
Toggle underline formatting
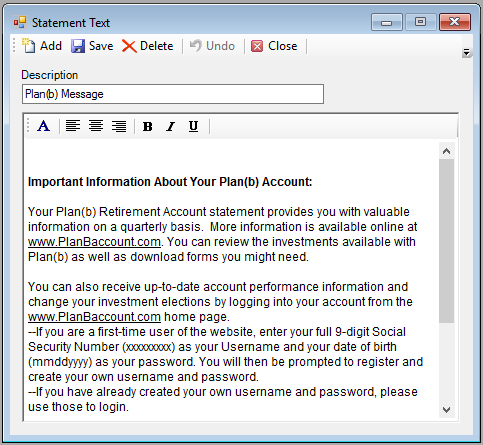point(193,126)
